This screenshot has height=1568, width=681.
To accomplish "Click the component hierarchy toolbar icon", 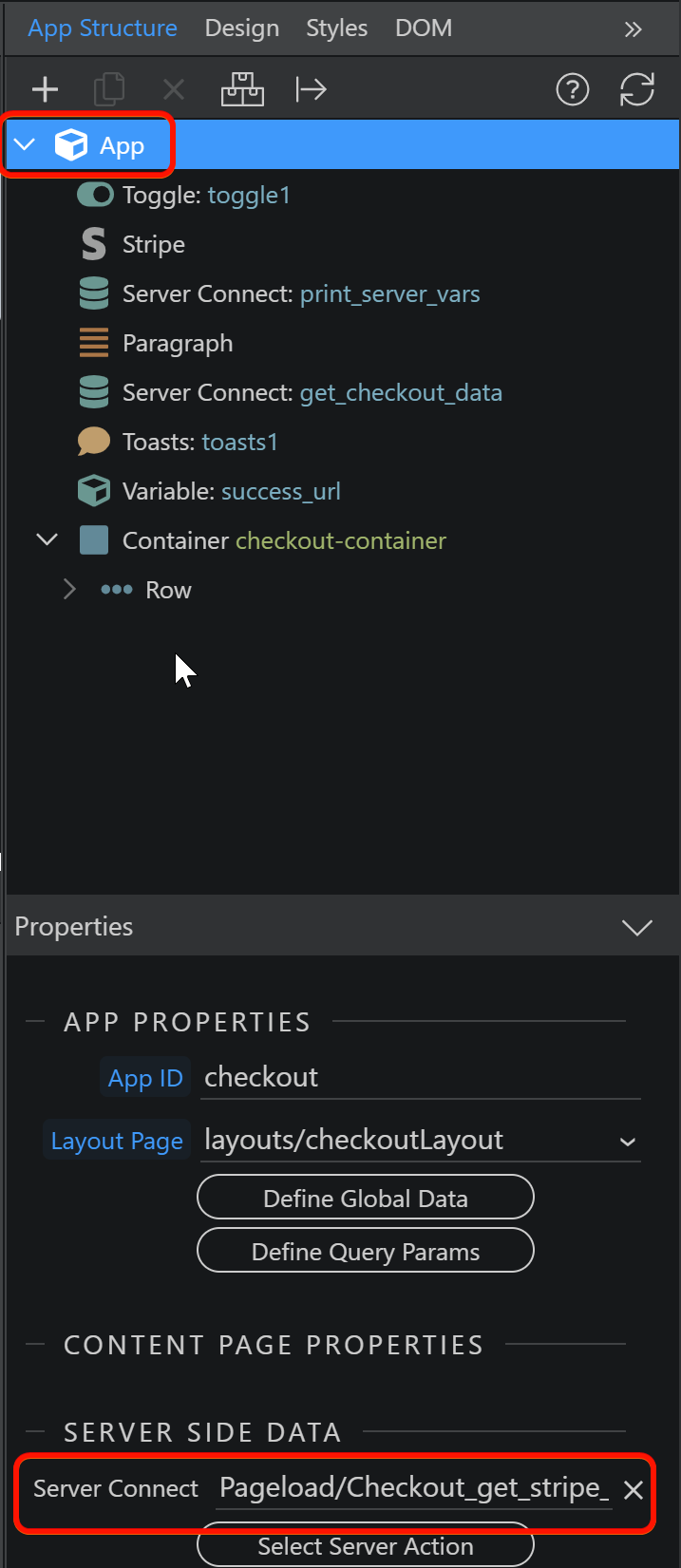I will (242, 90).
